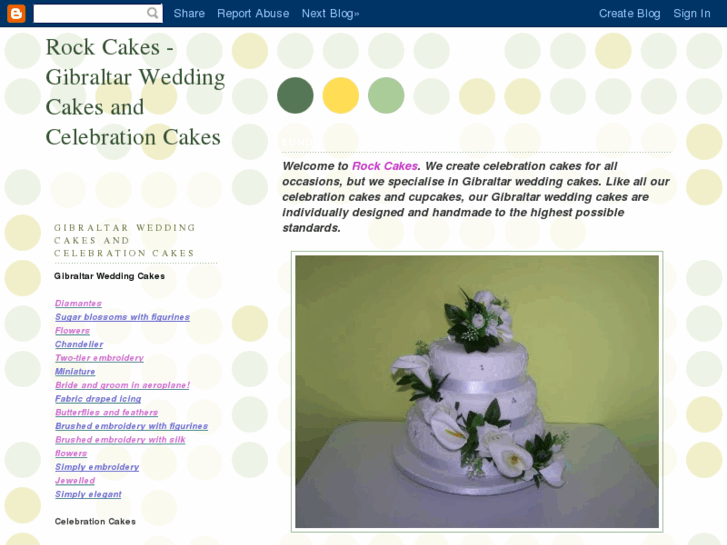Click the Simply elegant link
This screenshot has height=545, width=727.
click(x=88, y=494)
